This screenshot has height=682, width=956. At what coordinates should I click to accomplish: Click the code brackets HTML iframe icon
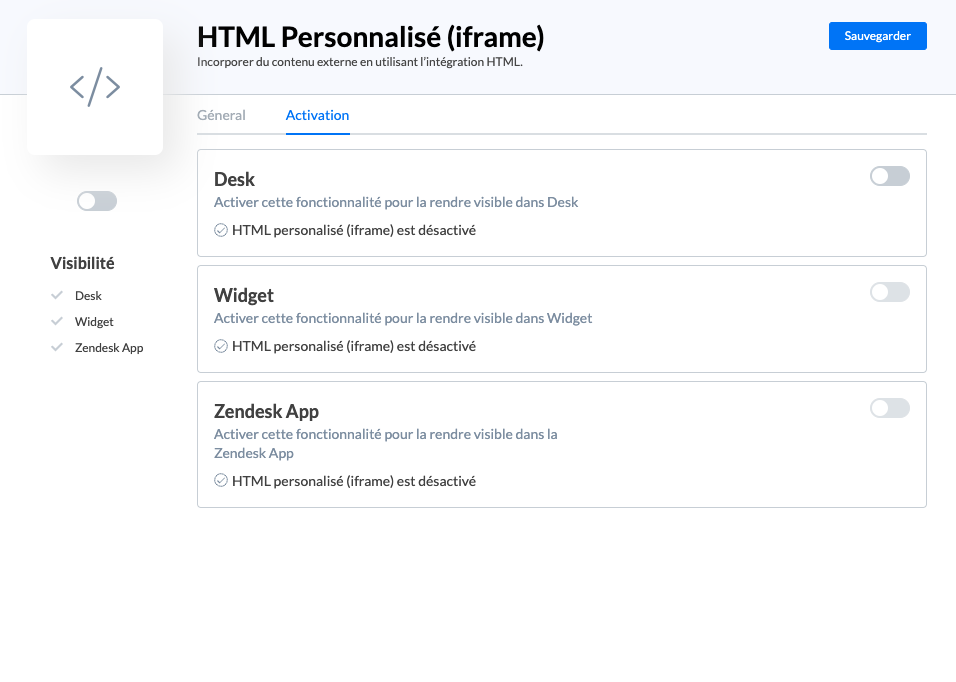click(x=95, y=87)
